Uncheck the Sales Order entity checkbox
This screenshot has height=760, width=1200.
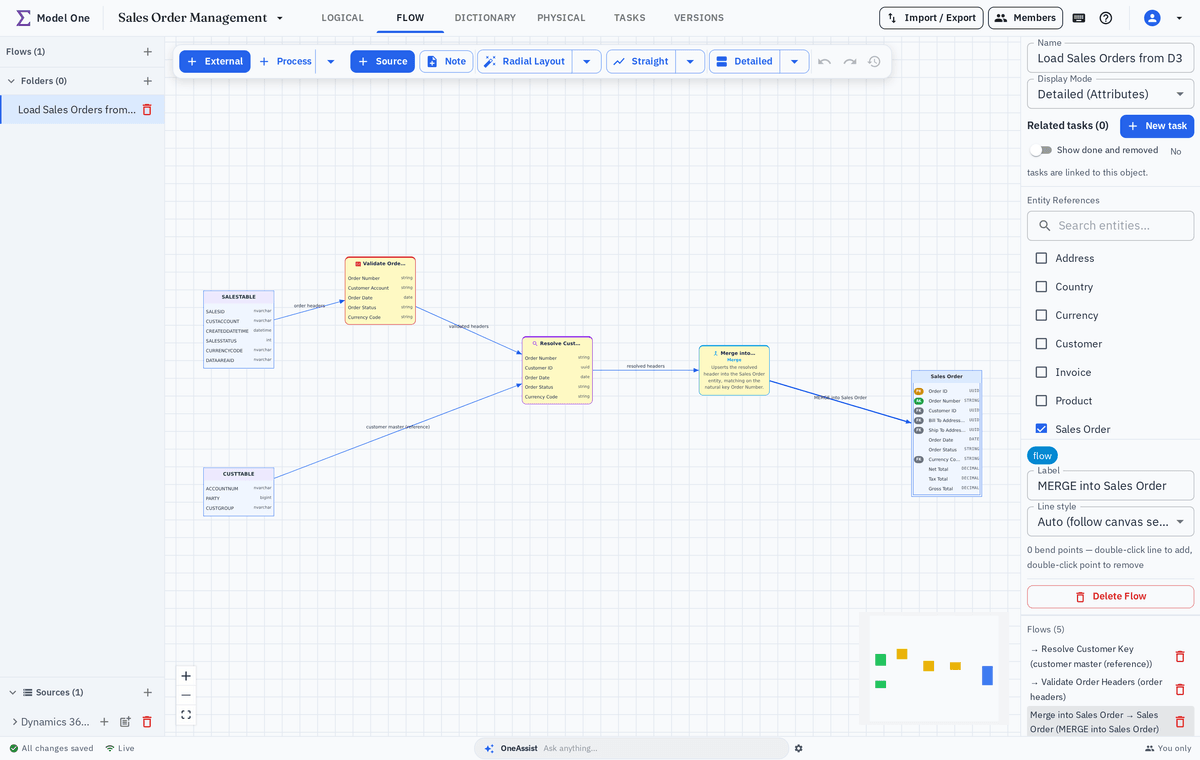[1041, 429]
